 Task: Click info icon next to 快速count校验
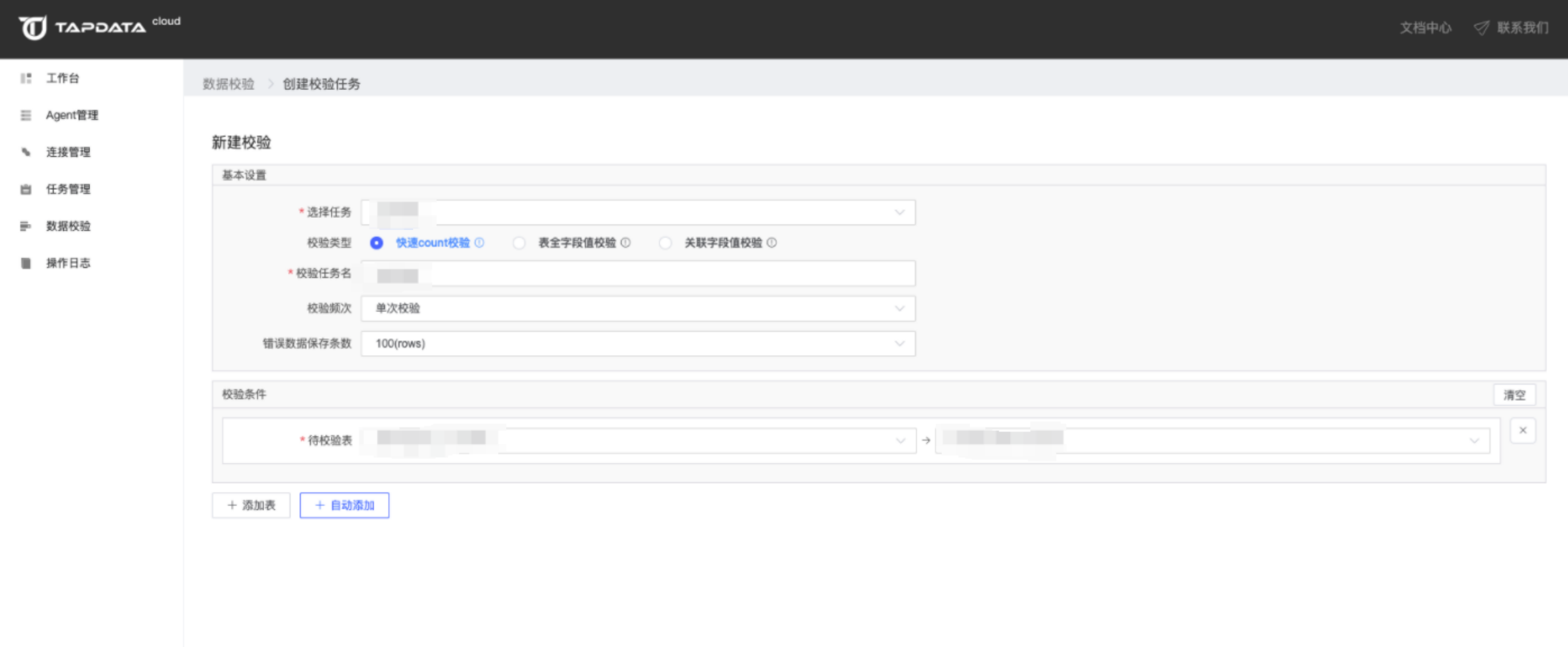pos(480,242)
